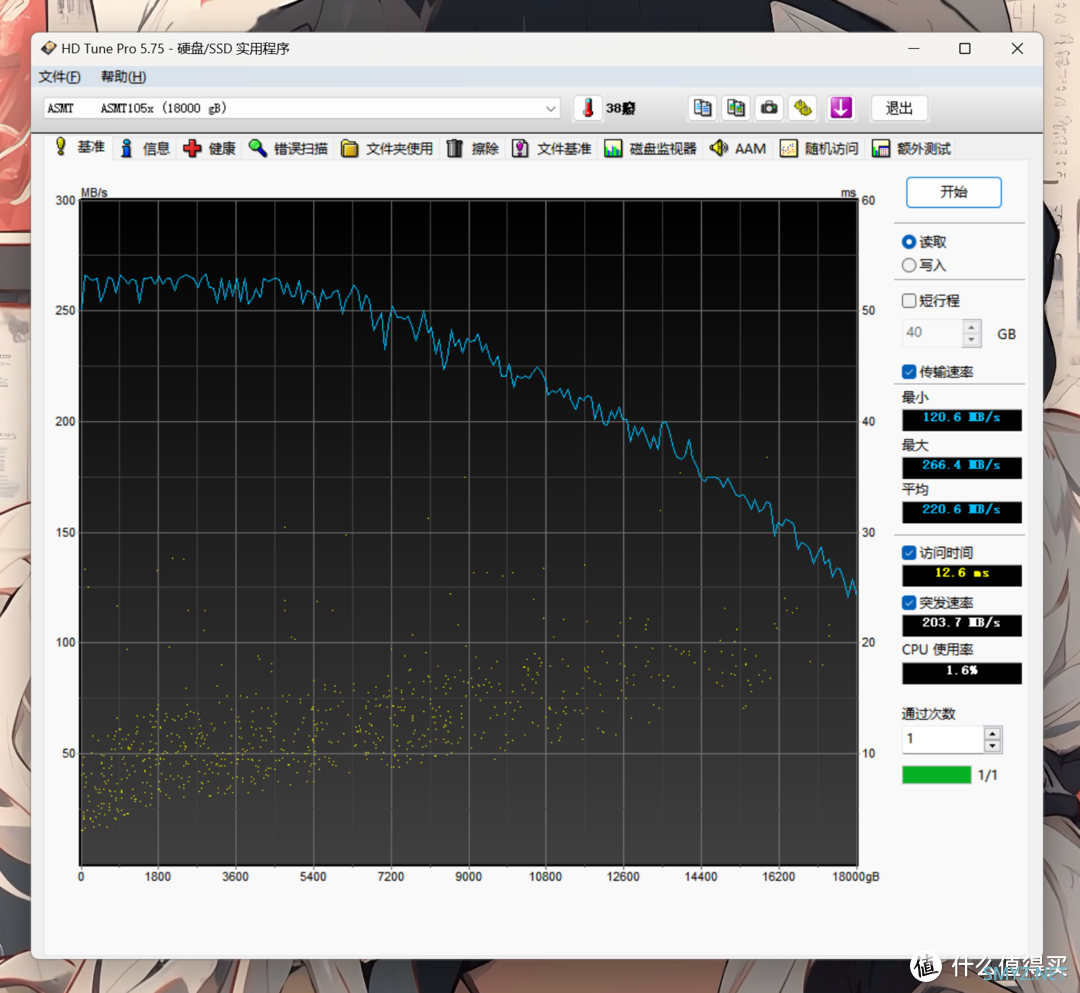1080x993 pixels.
Task: Click the 退出 exit button
Action: click(898, 108)
